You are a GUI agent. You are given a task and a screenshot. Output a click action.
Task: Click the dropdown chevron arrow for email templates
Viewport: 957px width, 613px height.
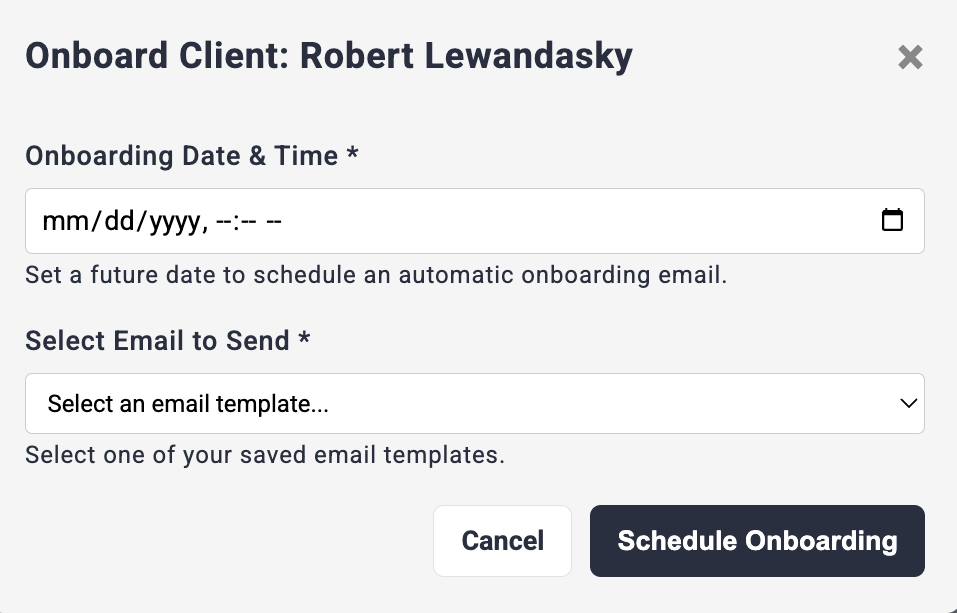pos(908,404)
